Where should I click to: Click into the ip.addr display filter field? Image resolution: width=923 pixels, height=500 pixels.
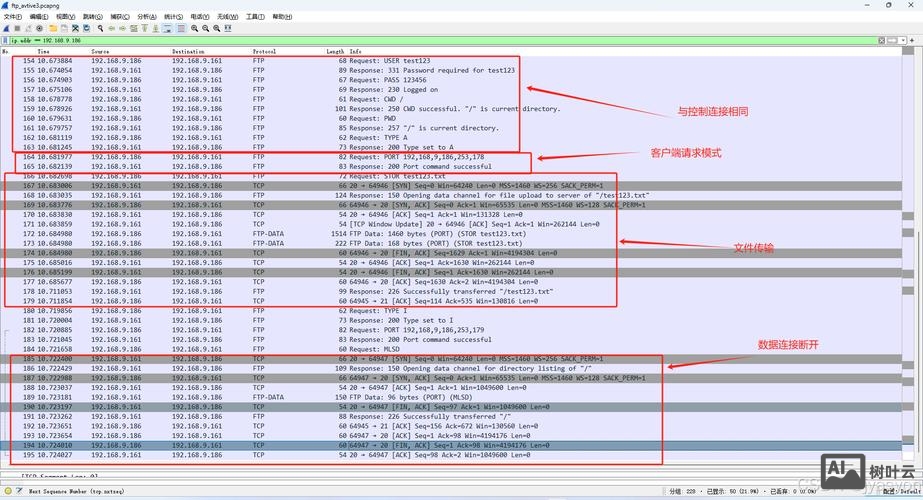[x=400, y=41]
